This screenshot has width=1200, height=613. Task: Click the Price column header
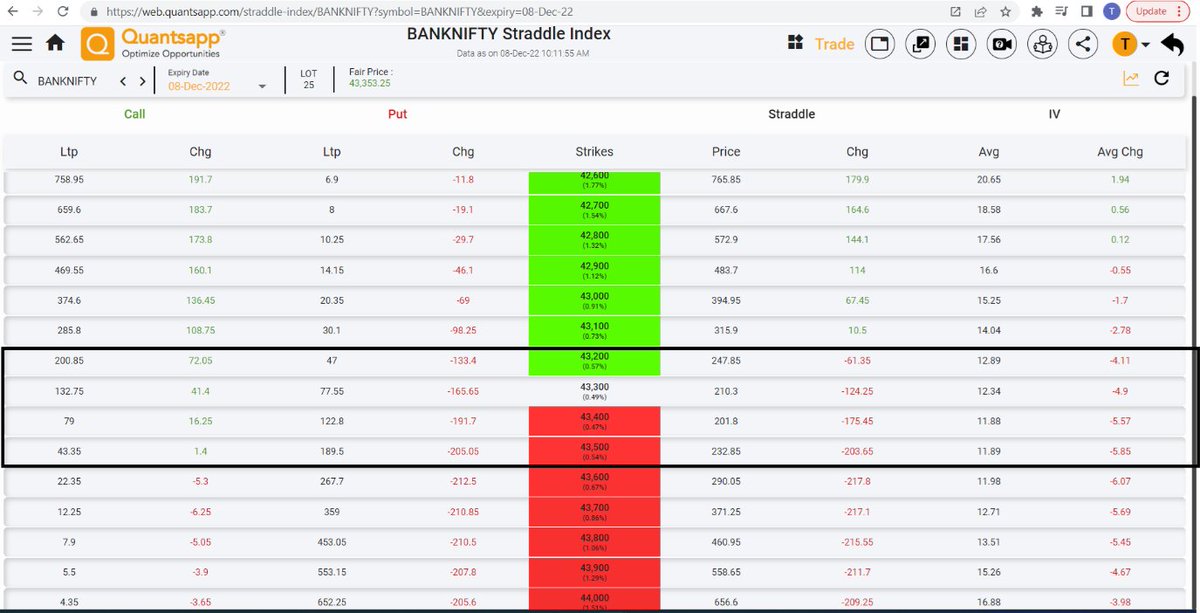[x=726, y=152]
